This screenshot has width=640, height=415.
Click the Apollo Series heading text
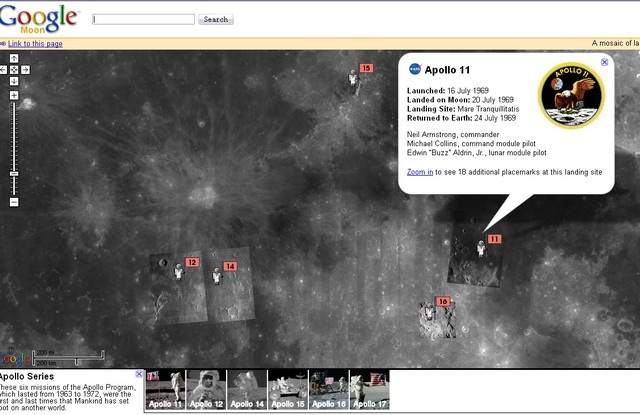coord(27,377)
